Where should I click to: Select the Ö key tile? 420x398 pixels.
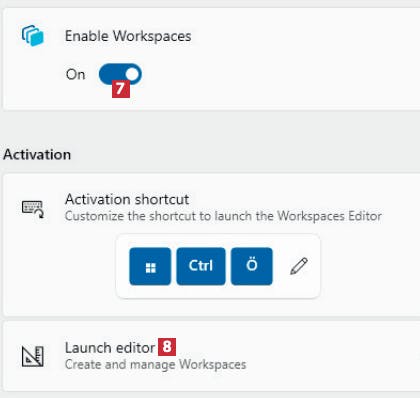click(x=252, y=266)
